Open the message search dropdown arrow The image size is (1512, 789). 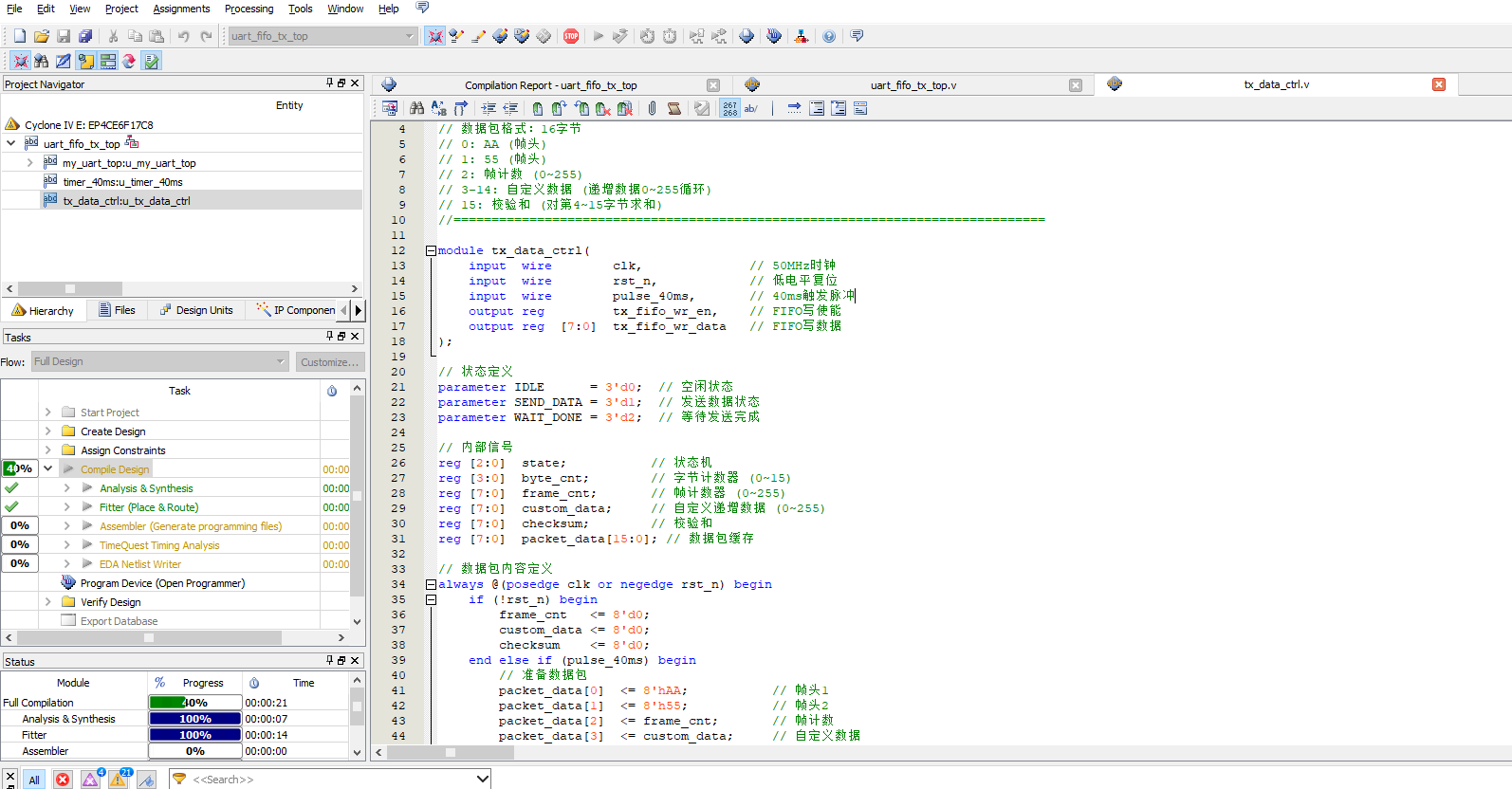(x=483, y=780)
